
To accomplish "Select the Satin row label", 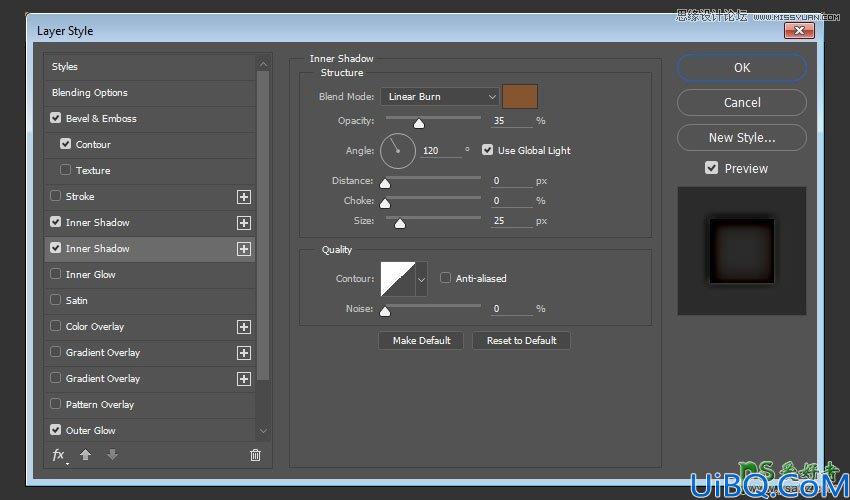I will pos(76,300).
